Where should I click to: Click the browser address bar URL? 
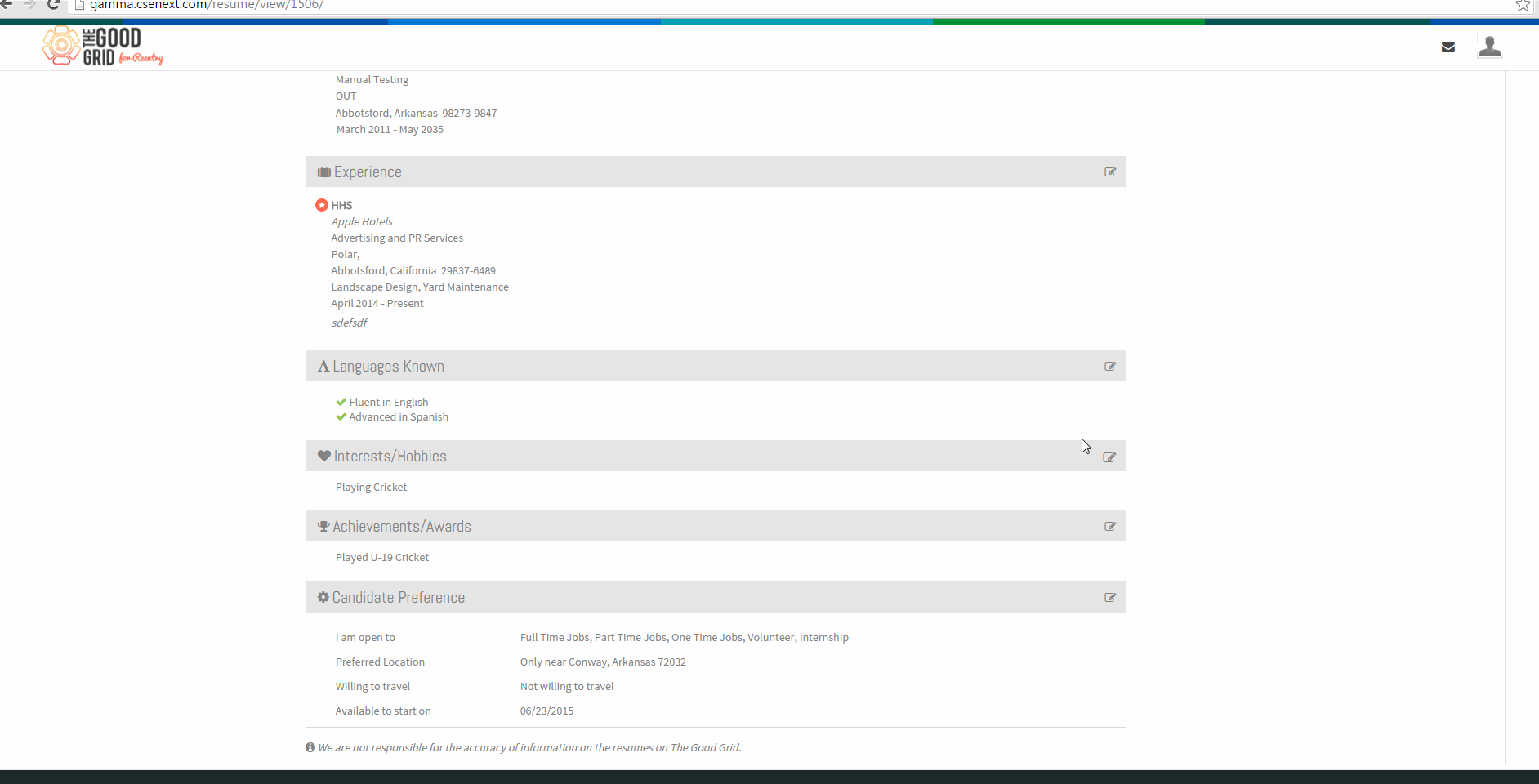[x=207, y=5]
